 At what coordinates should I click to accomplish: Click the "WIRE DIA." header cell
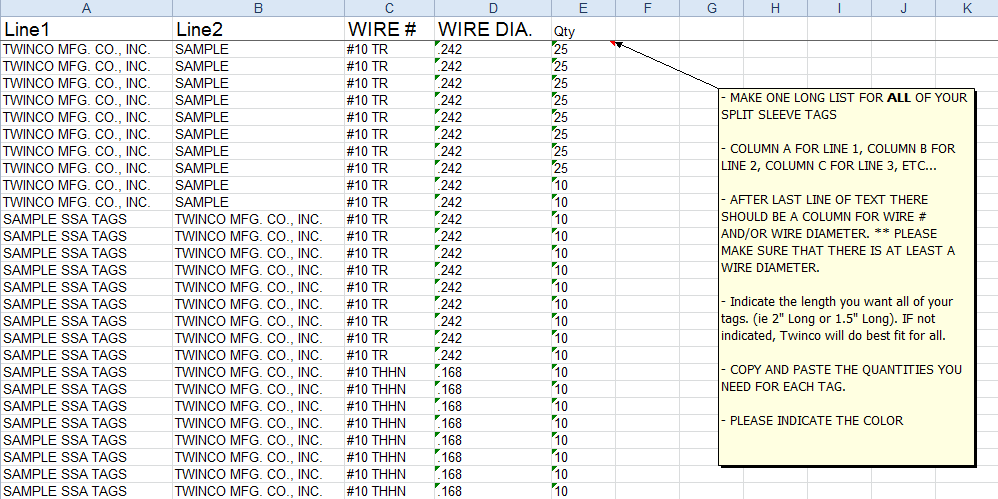pyautogui.click(x=493, y=29)
